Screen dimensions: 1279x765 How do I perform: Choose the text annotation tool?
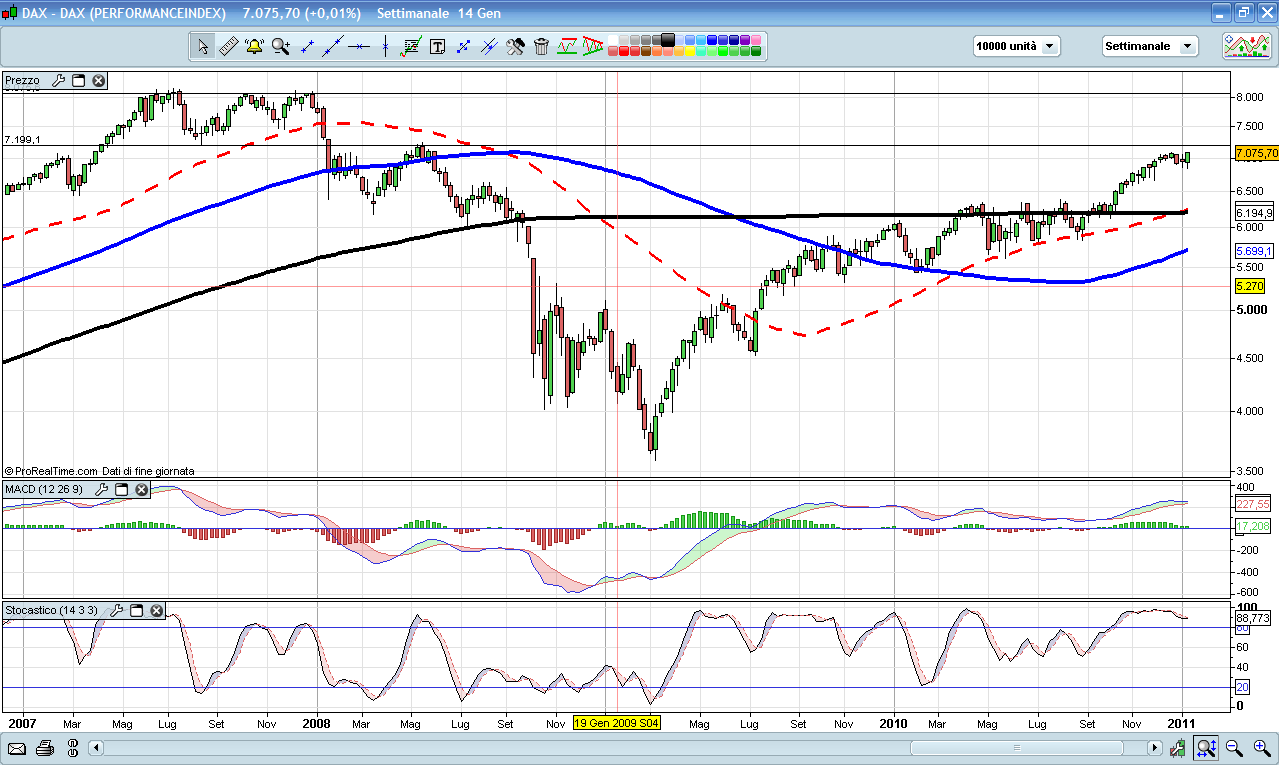click(x=437, y=46)
